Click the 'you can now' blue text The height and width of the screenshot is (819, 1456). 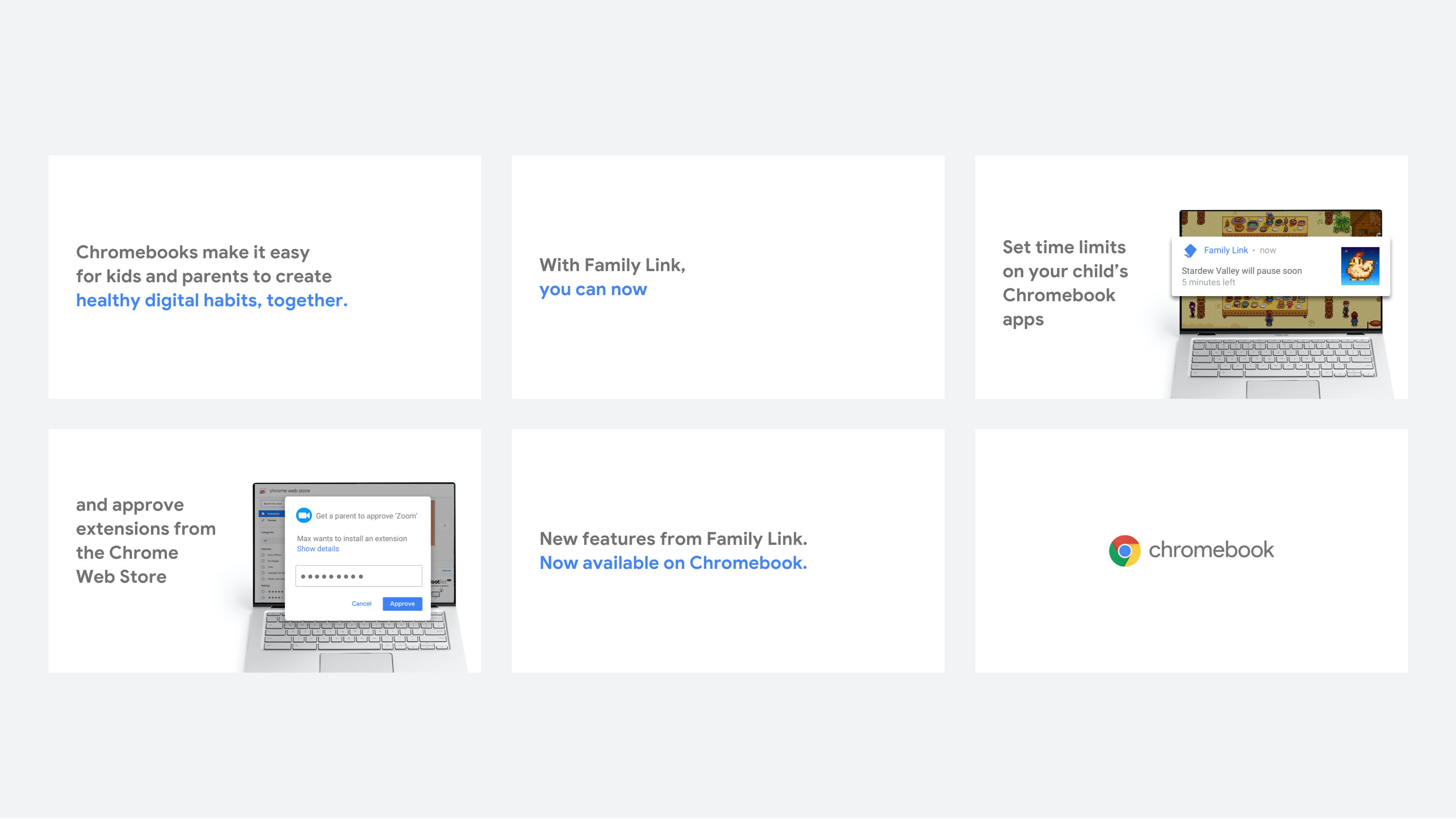tap(593, 289)
